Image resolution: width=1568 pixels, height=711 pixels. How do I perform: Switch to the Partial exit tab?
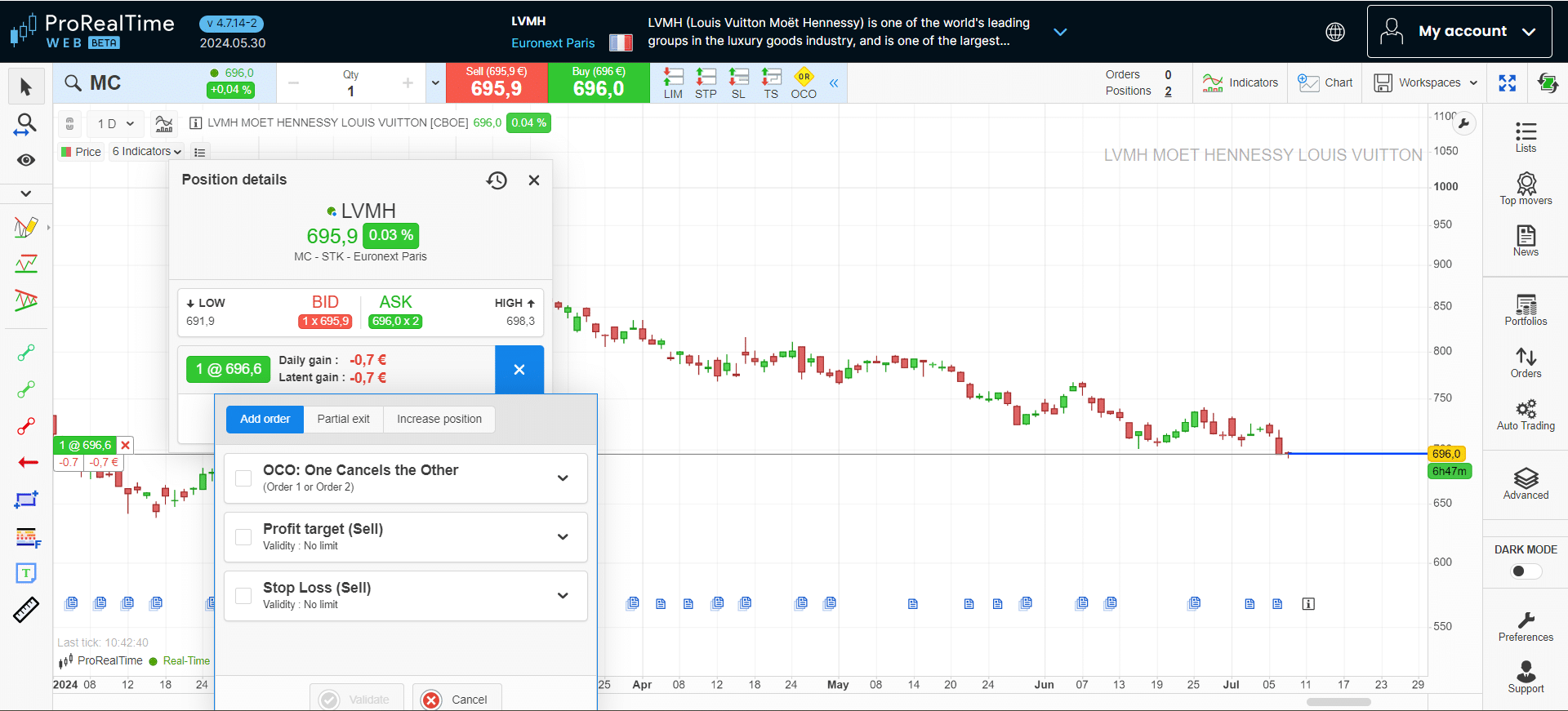pyautogui.click(x=343, y=419)
